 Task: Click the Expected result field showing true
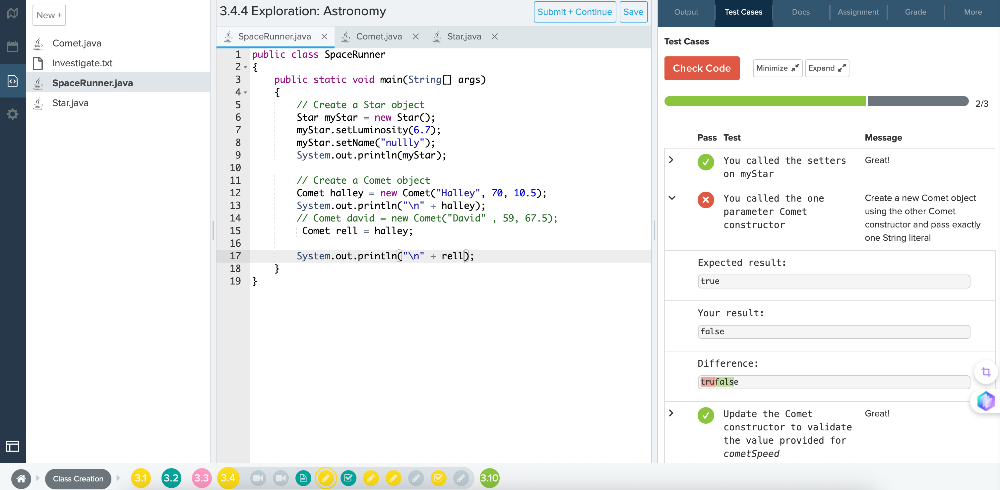834,281
